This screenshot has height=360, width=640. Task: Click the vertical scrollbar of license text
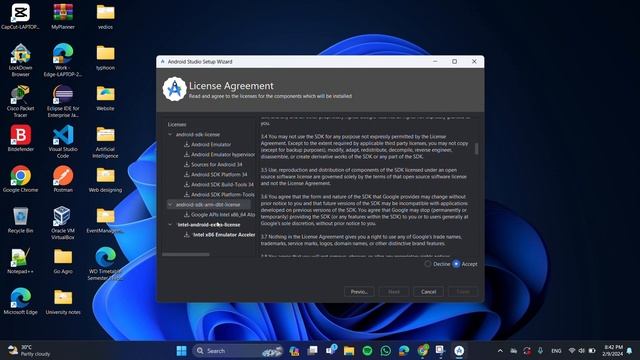(476, 149)
